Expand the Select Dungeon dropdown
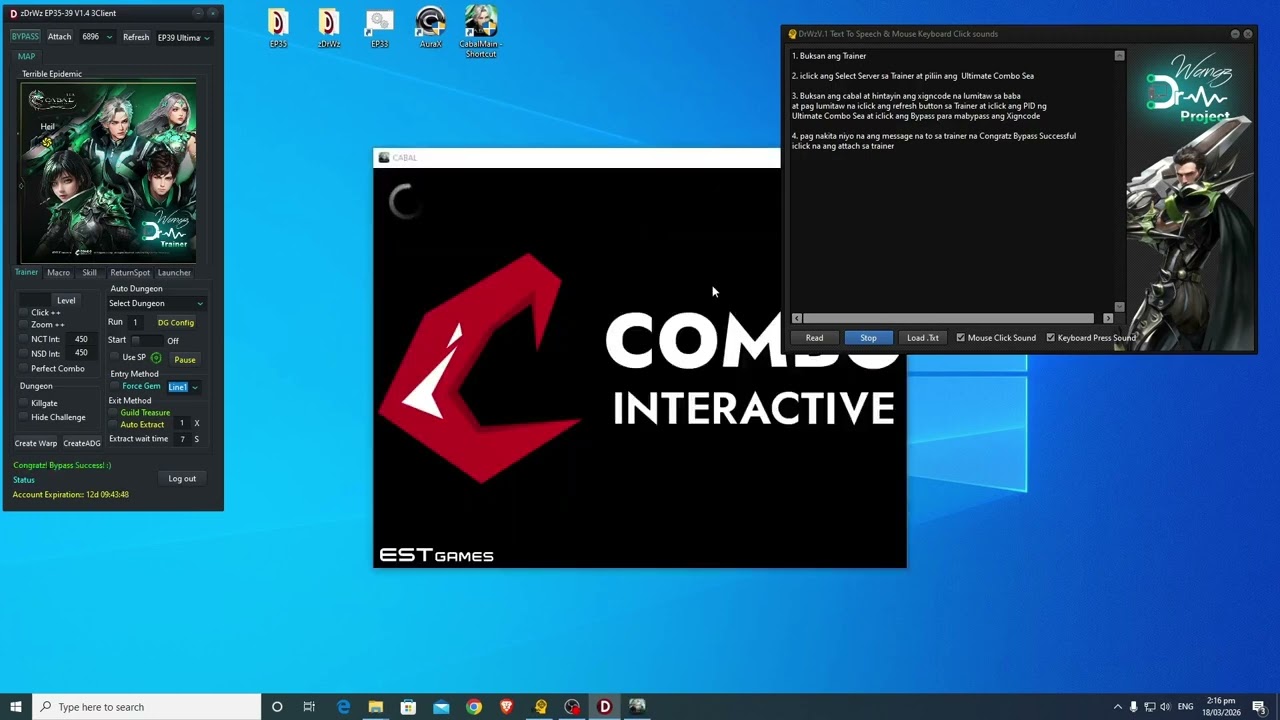 [x=156, y=303]
